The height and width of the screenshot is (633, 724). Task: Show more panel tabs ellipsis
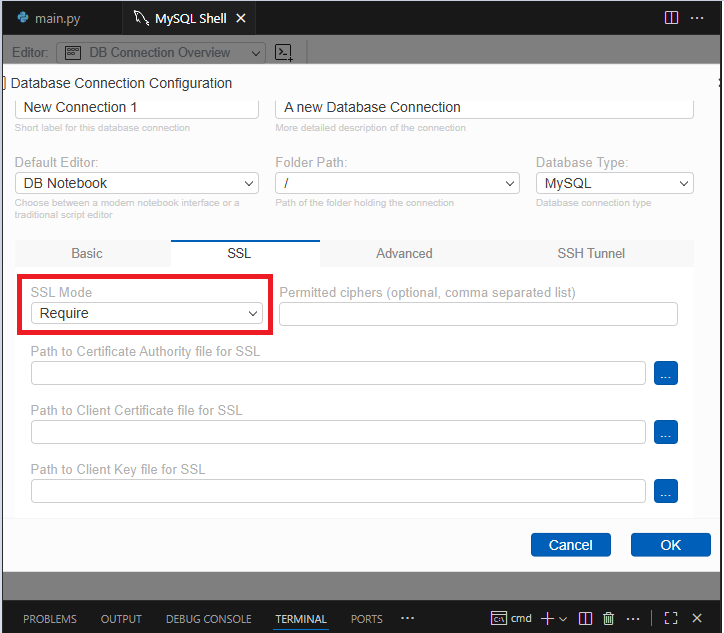coord(407,618)
